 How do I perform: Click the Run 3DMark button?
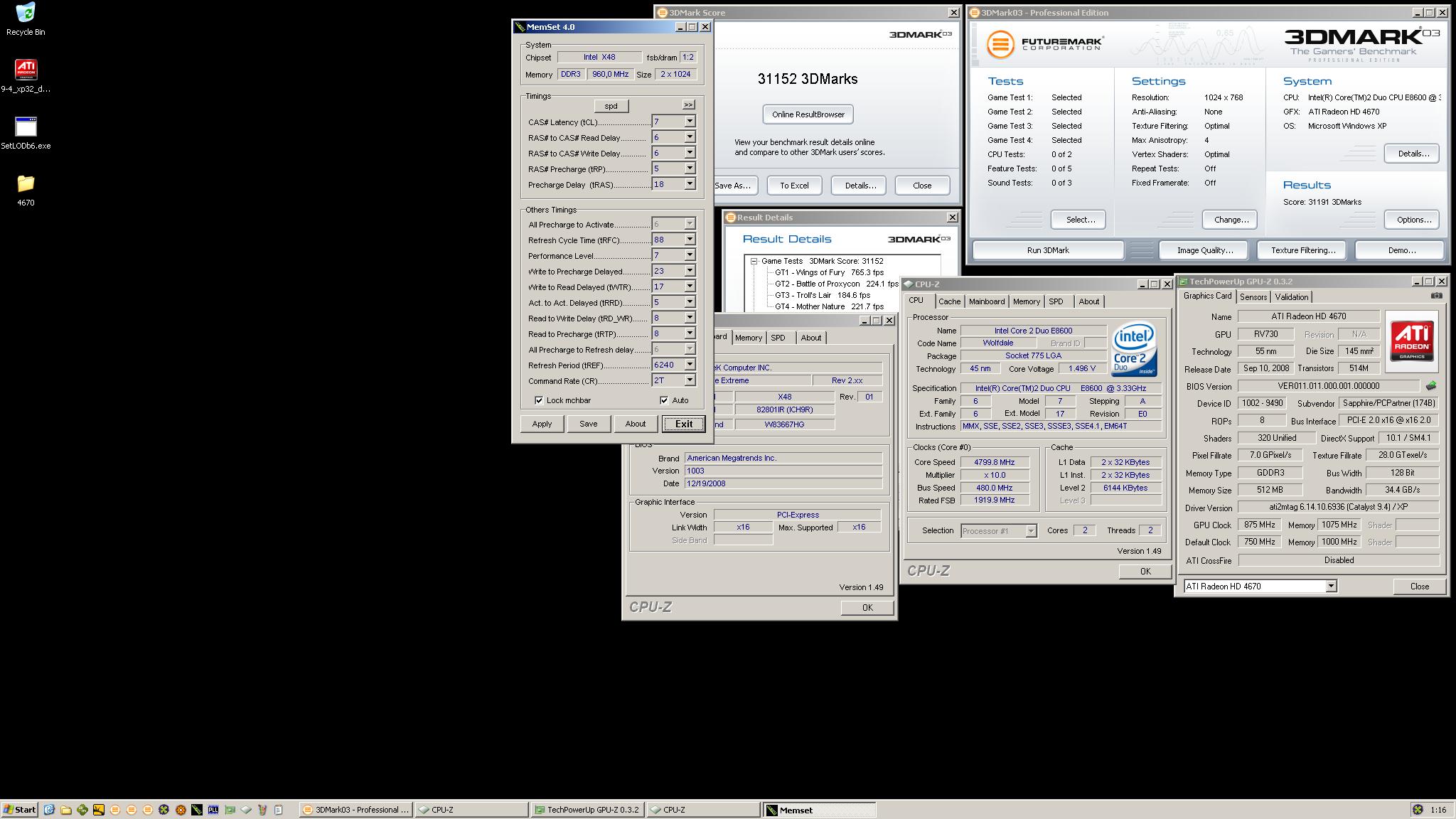pyautogui.click(x=1048, y=250)
